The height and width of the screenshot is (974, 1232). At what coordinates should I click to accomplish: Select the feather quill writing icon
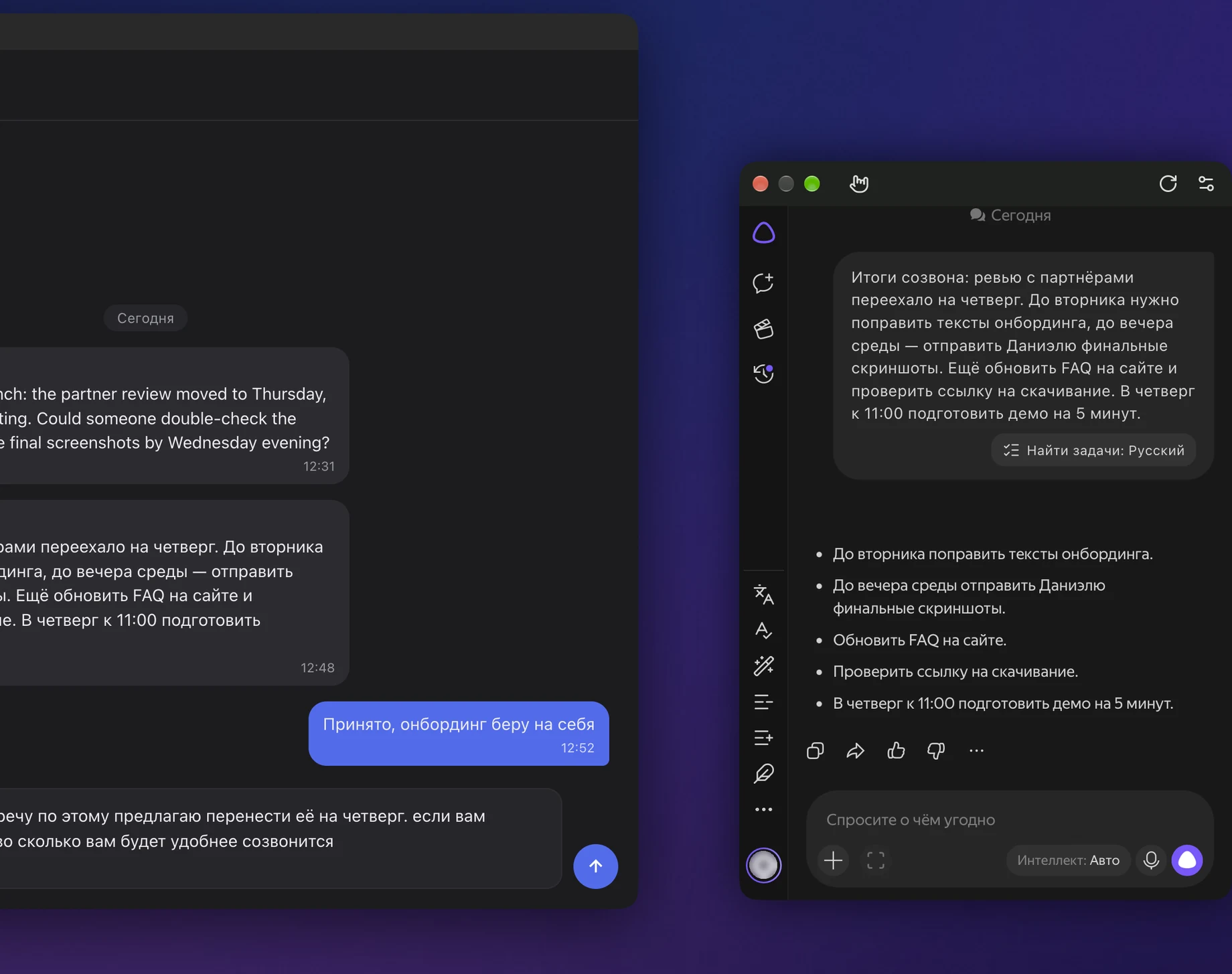pos(763,774)
